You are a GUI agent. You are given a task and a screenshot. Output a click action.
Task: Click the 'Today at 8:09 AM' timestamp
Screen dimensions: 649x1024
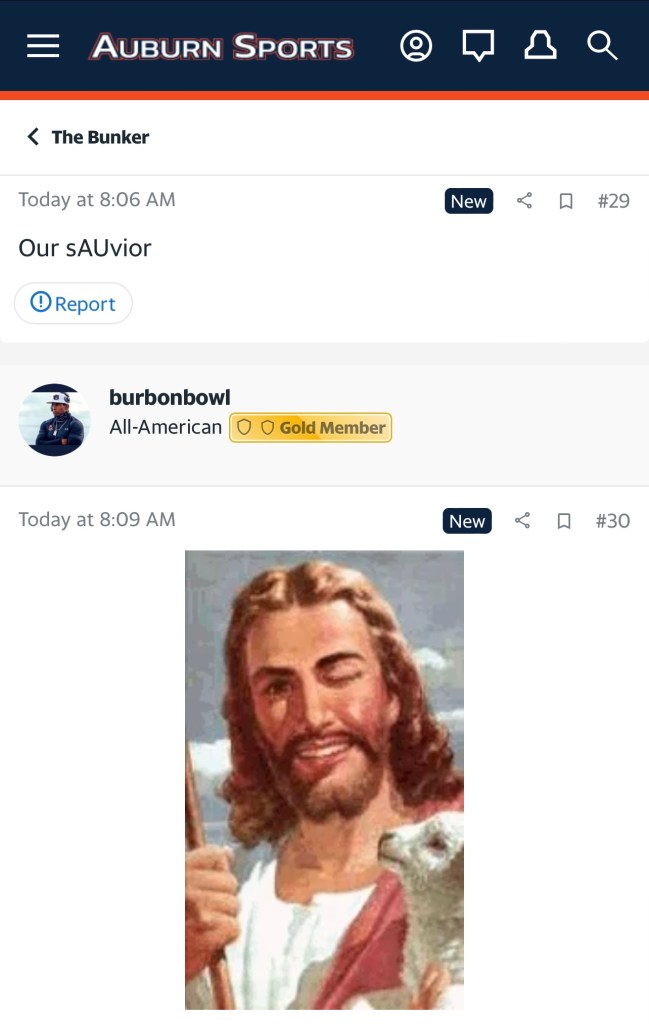pyautogui.click(x=97, y=520)
